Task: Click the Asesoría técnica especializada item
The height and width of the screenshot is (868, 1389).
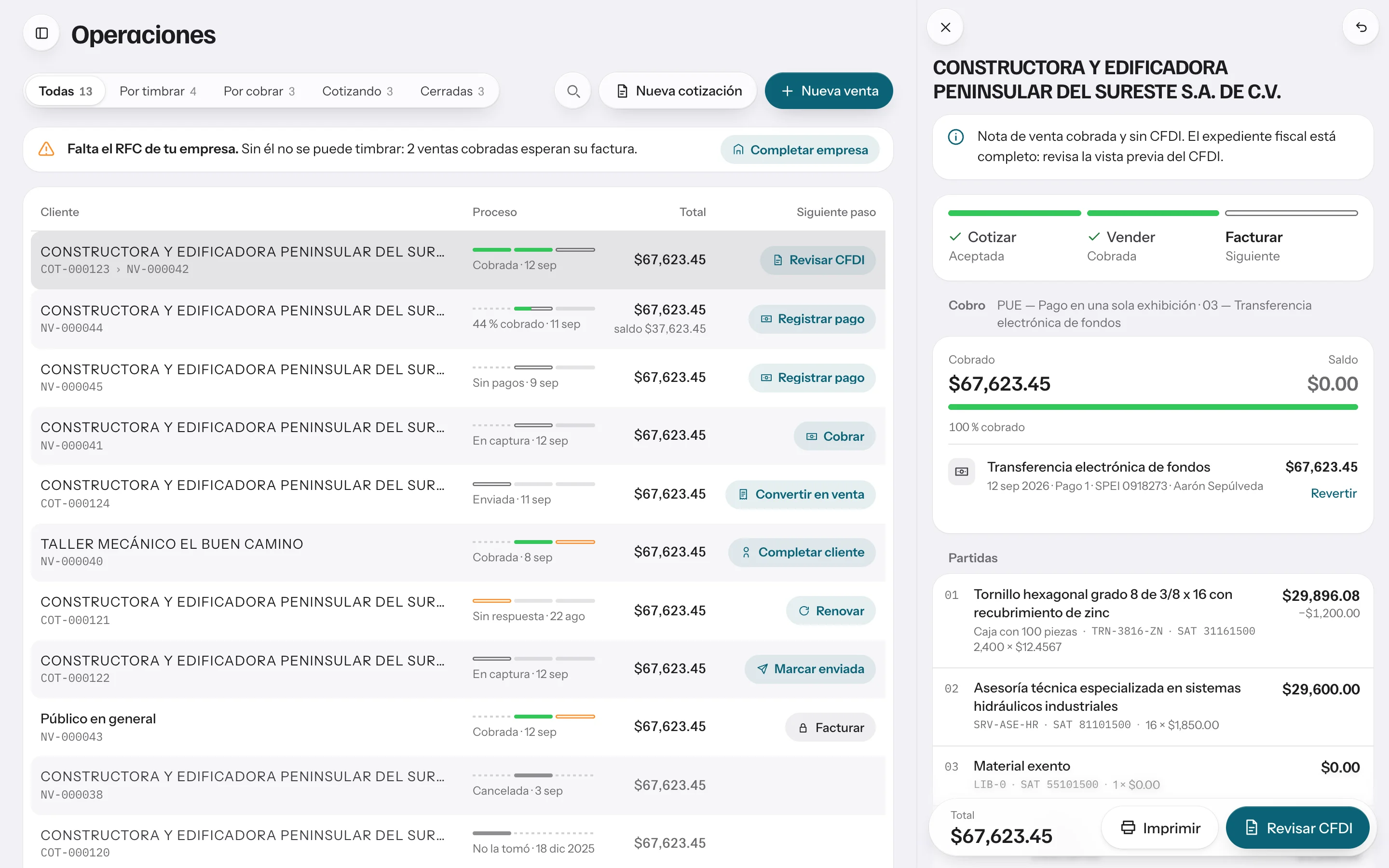Action: (x=1153, y=706)
